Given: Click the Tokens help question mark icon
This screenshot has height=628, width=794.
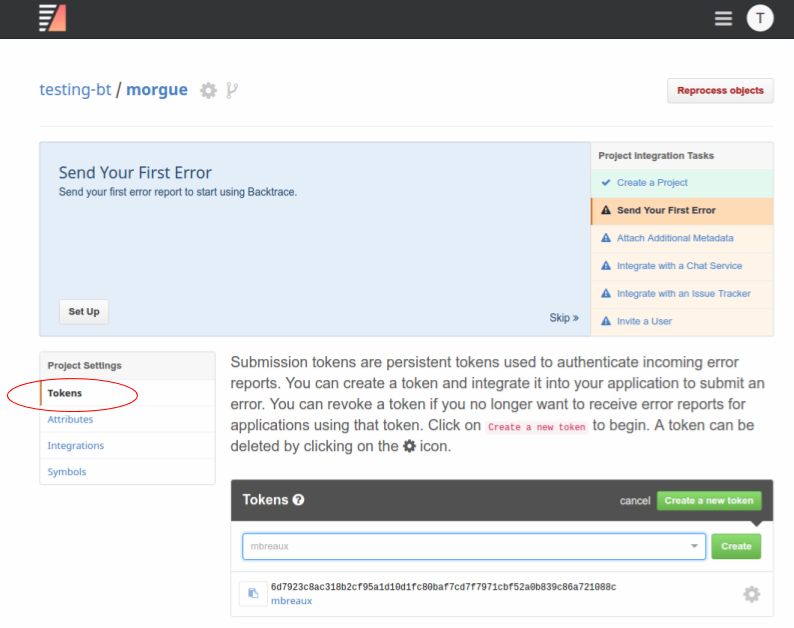Looking at the screenshot, I should pos(299,500).
